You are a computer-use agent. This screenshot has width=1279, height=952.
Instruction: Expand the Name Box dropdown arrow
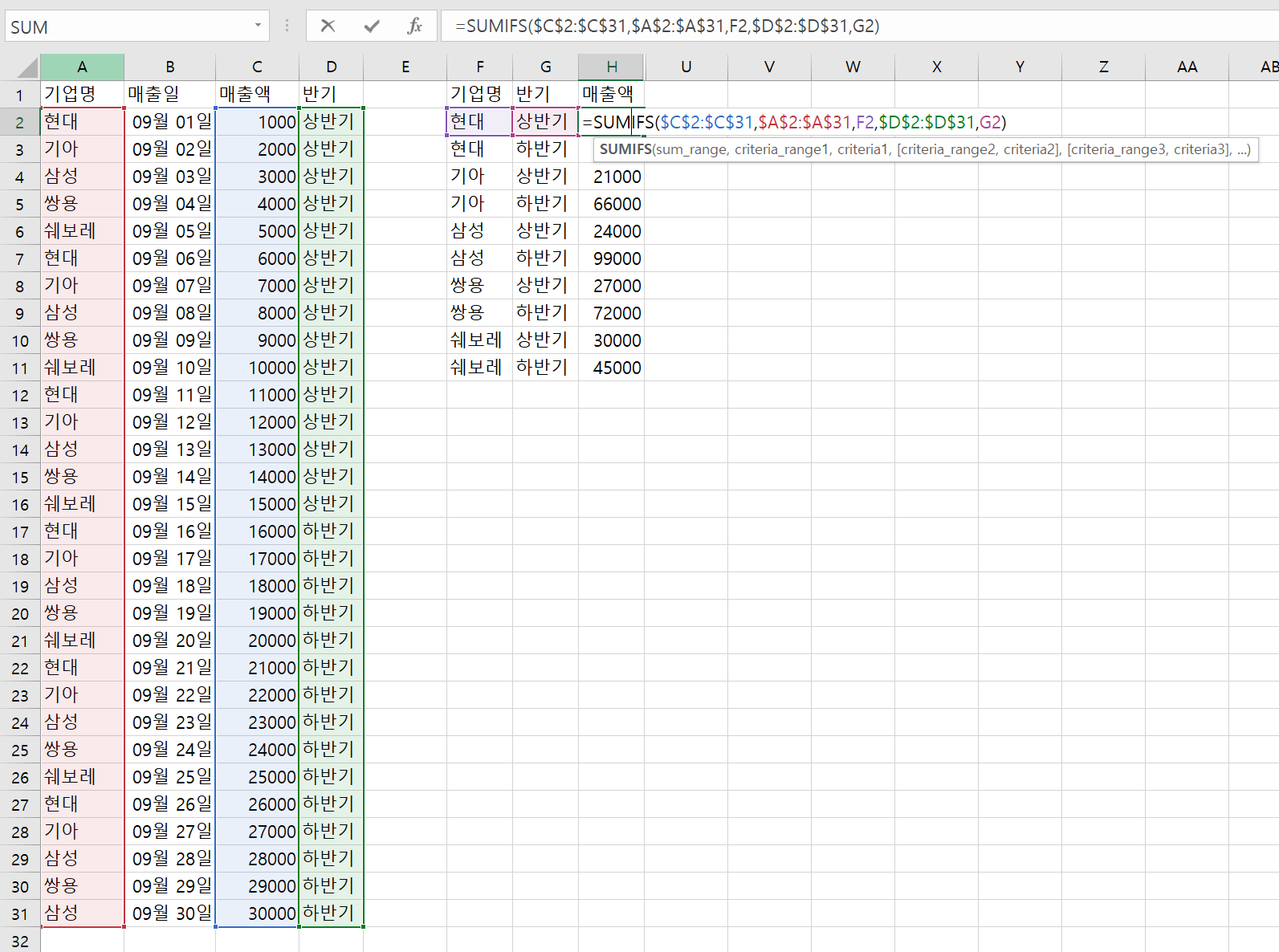coord(258,26)
